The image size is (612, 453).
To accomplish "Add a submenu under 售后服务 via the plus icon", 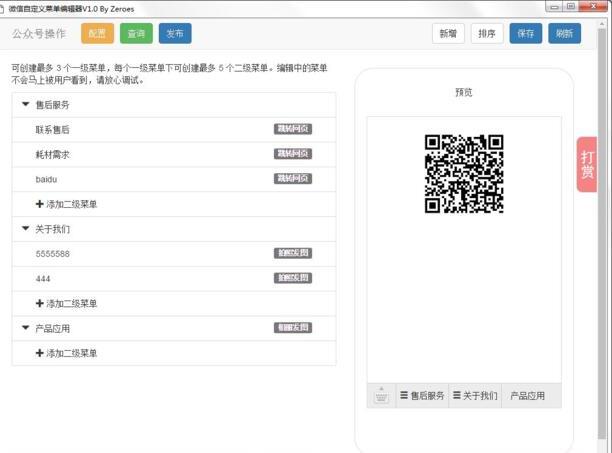I will click(39, 204).
